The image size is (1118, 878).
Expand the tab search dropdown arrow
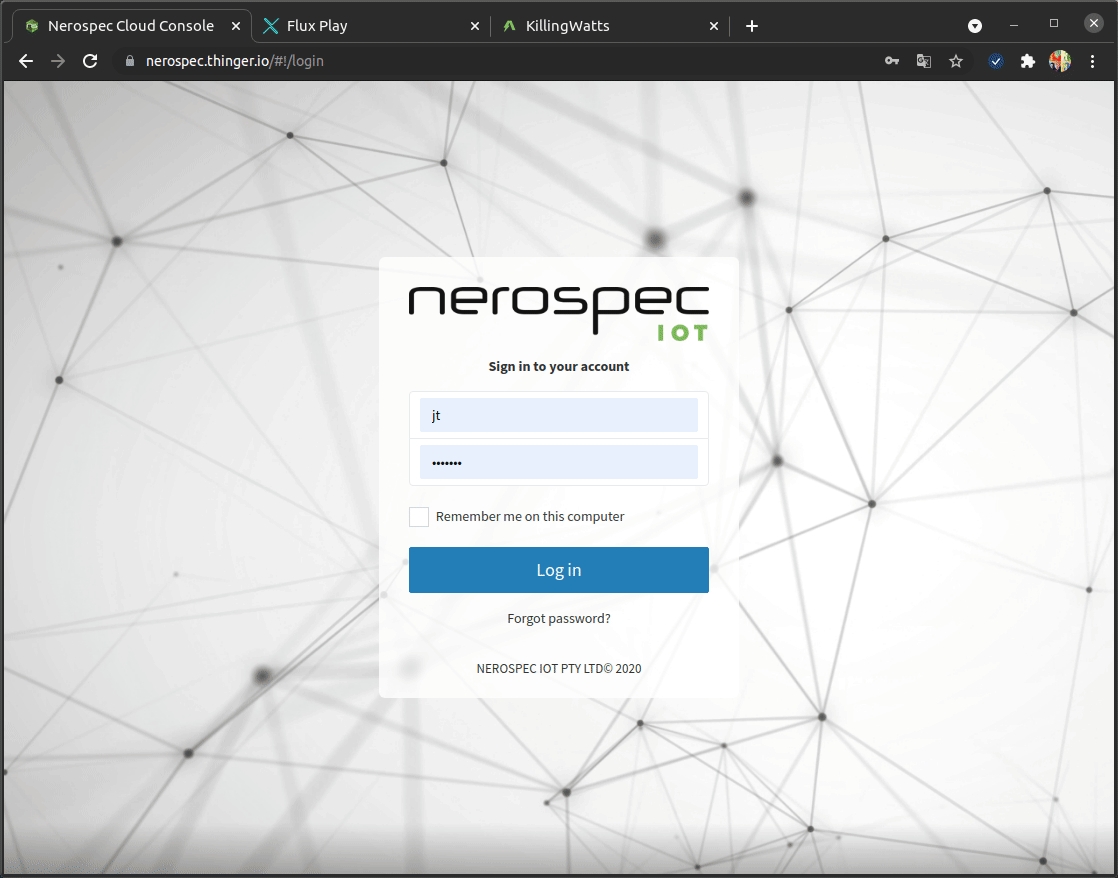point(975,26)
